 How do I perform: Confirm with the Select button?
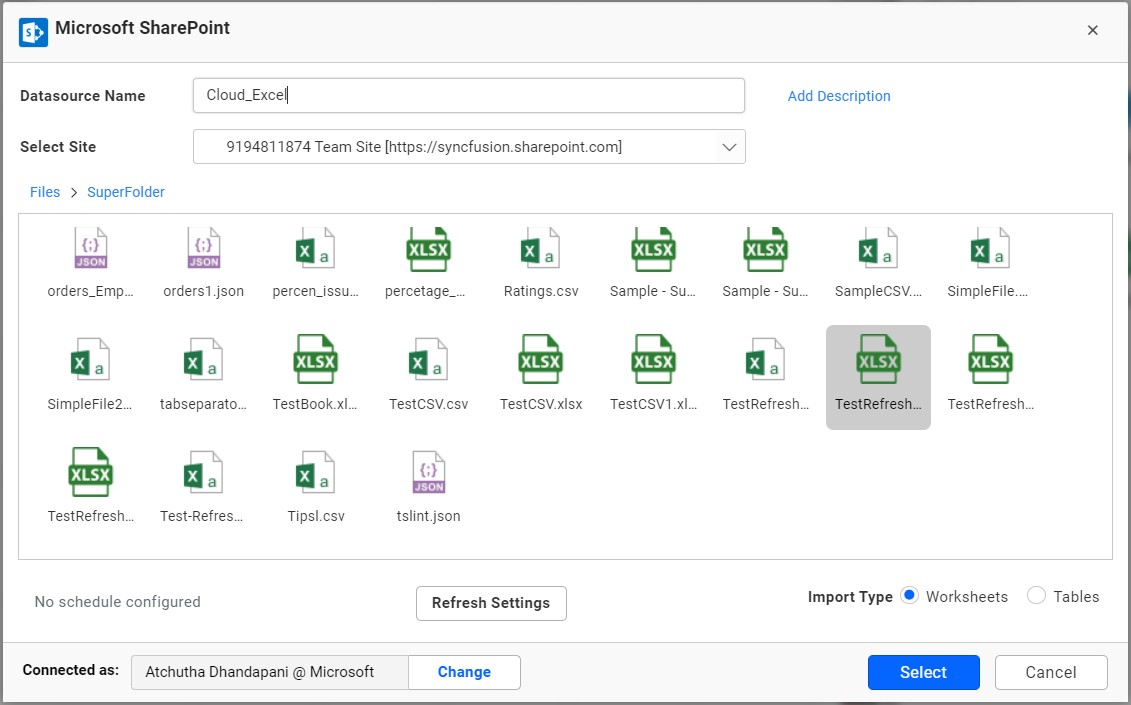tap(923, 673)
